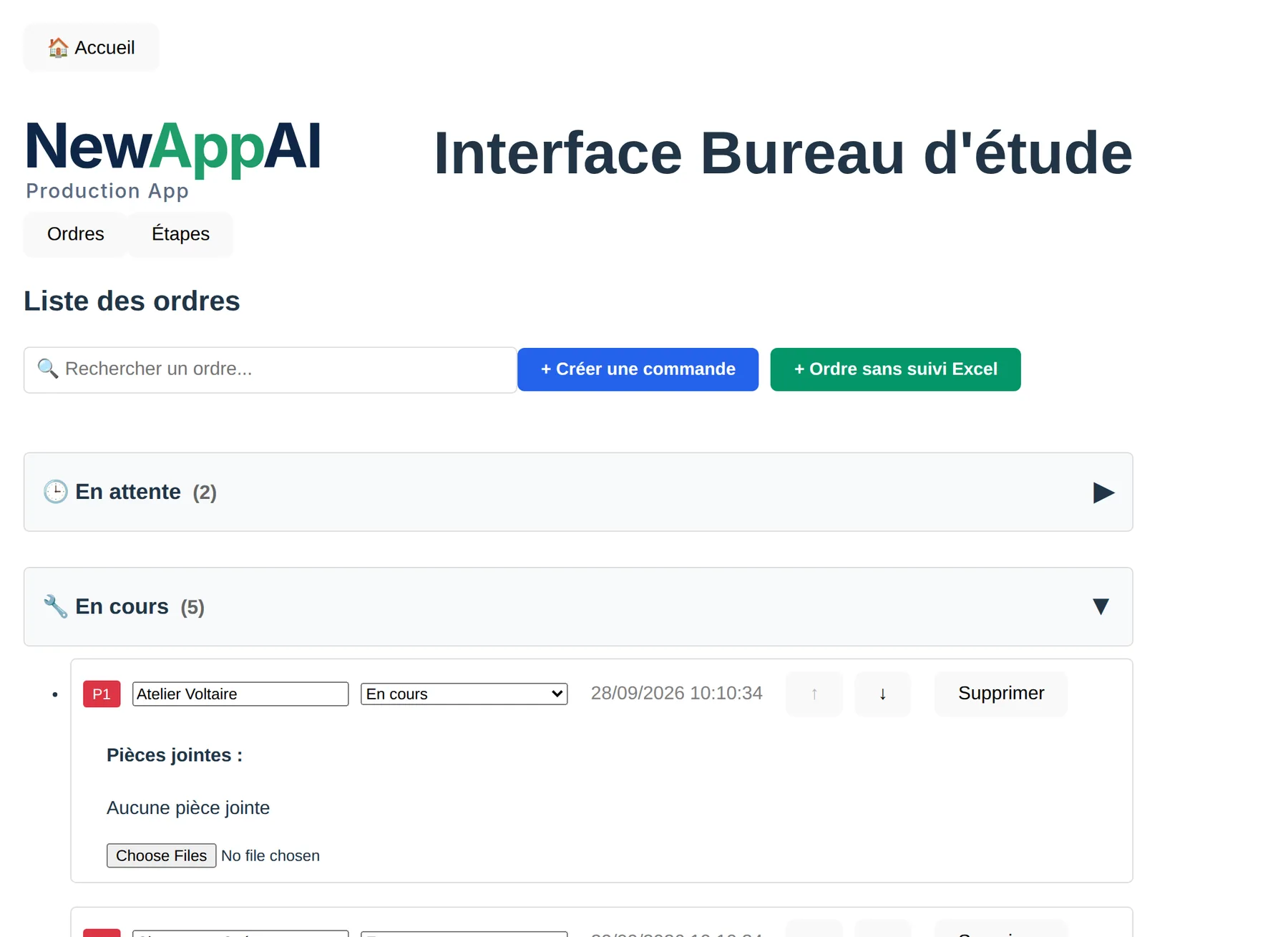Collapse the En cours section arrow
This screenshot has height=937, width=1288.
point(1101,607)
